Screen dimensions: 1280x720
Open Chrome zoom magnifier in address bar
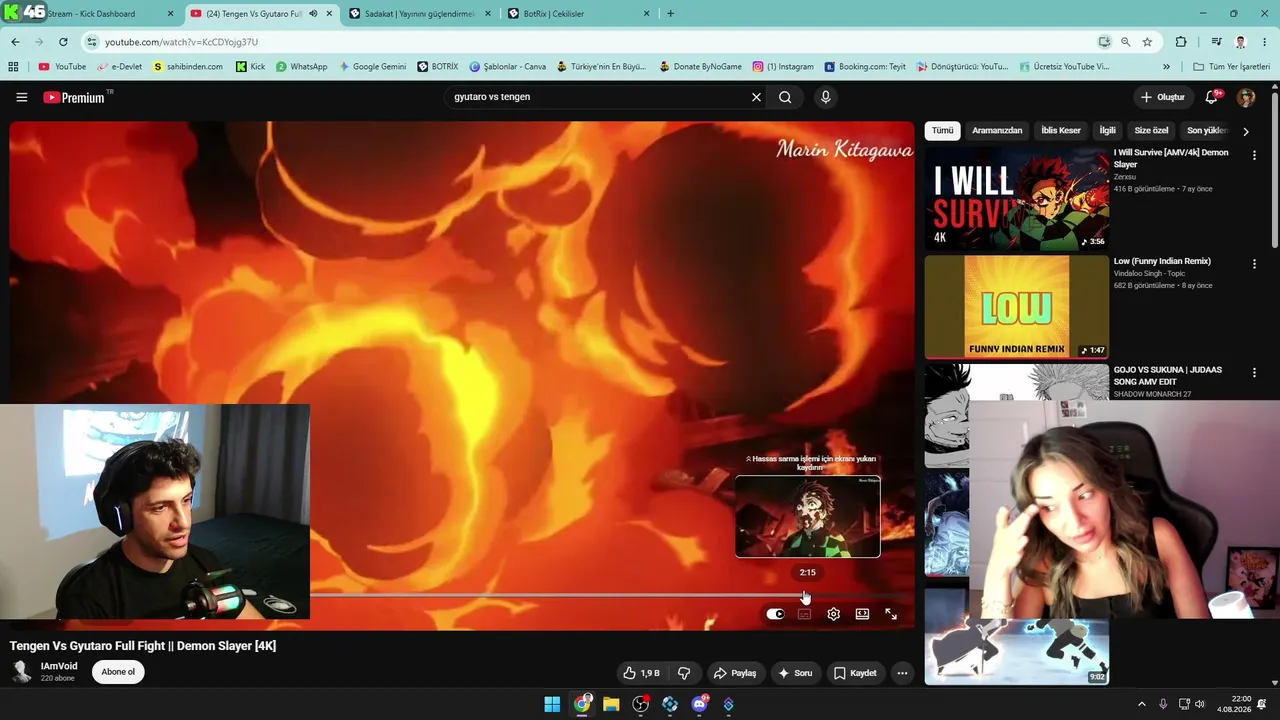coord(1126,42)
